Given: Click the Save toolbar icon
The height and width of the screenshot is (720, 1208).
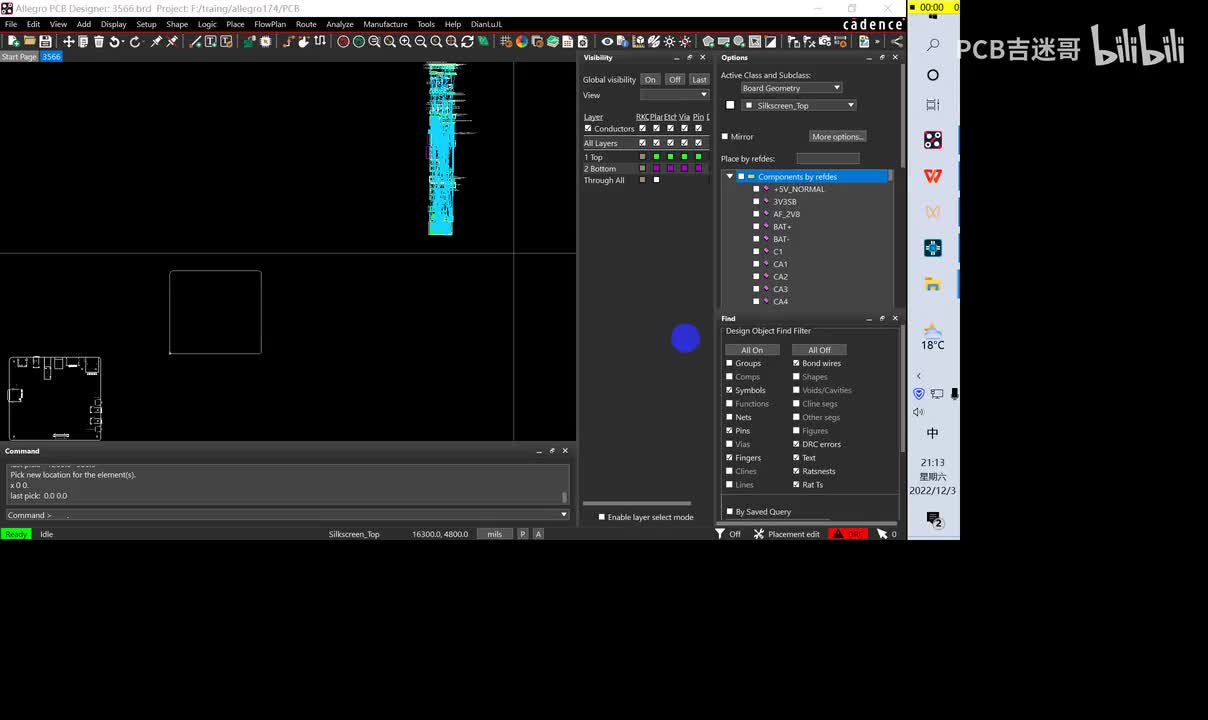Looking at the screenshot, I should (44, 41).
